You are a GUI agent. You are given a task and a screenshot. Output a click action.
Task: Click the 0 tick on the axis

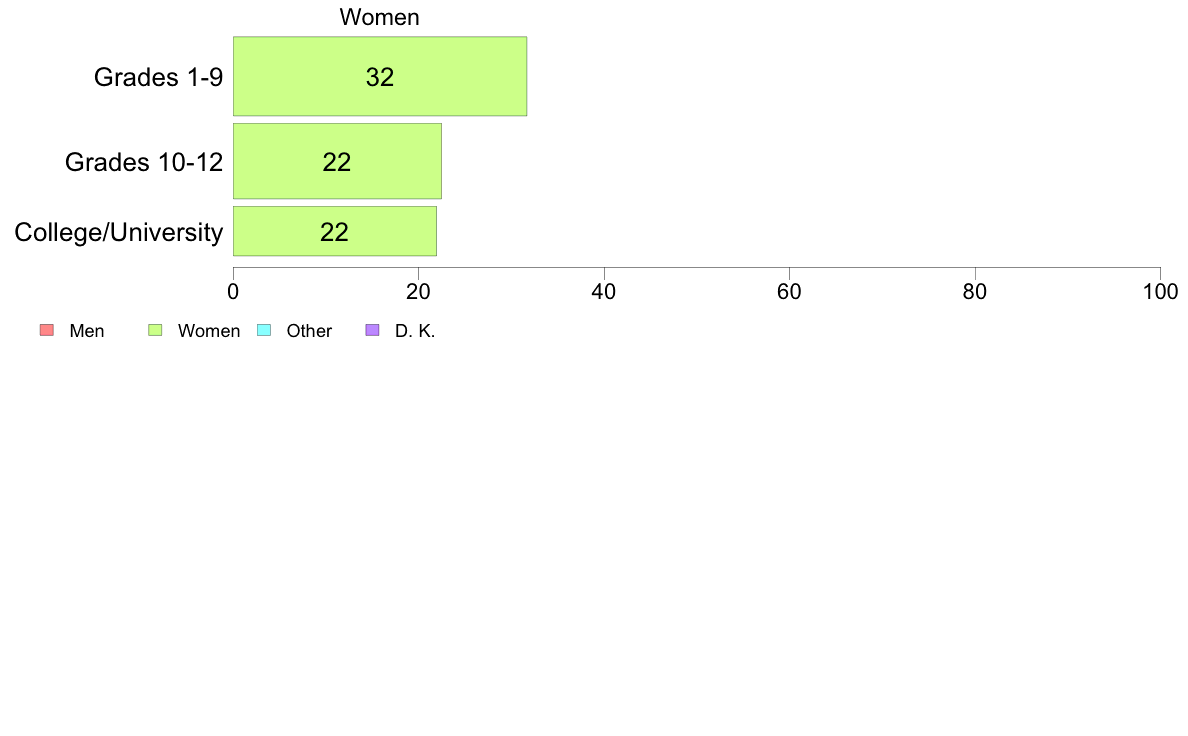click(233, 292)
